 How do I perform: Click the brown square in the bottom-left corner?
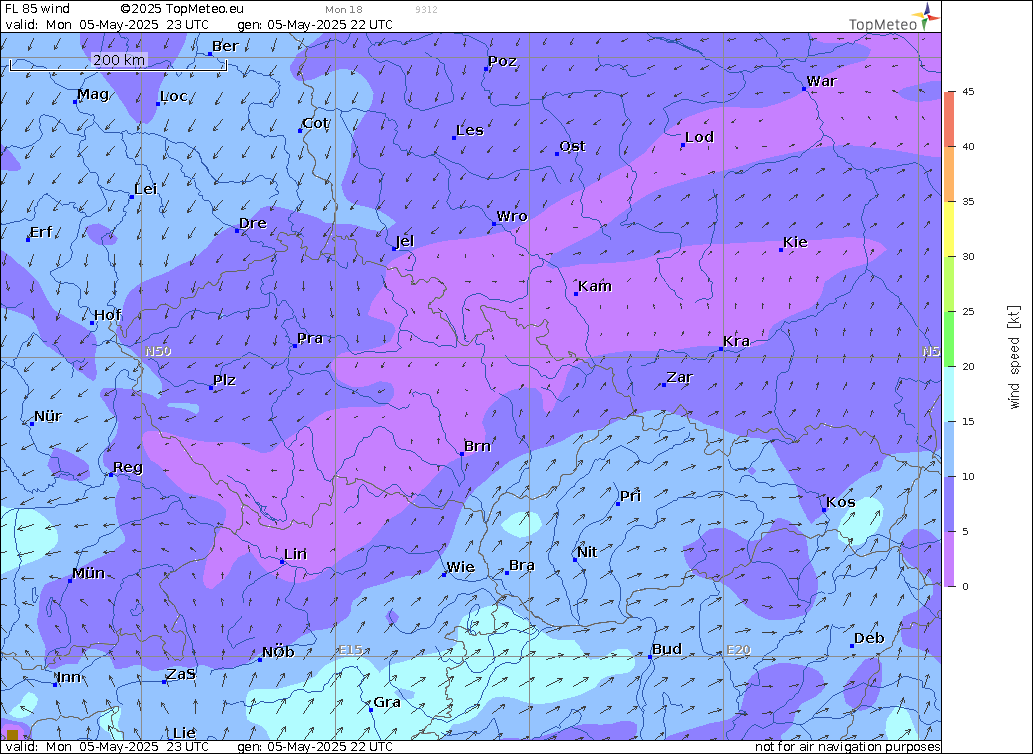pos(12,734)
